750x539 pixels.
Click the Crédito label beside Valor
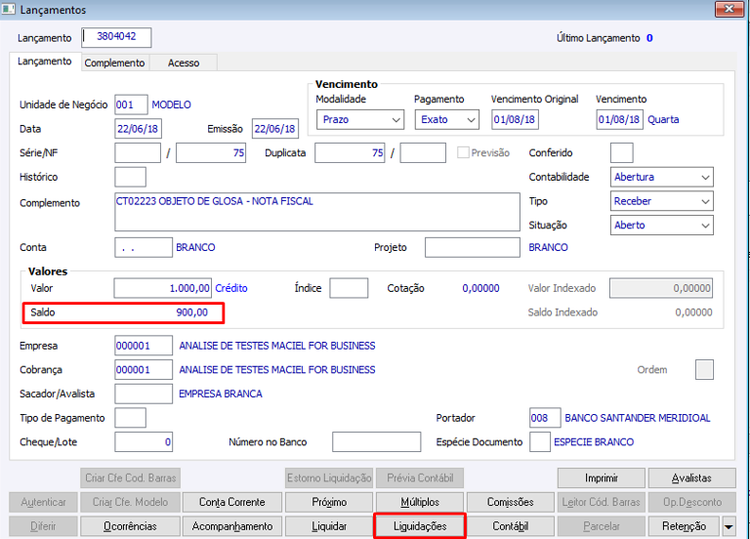point(232,288)
